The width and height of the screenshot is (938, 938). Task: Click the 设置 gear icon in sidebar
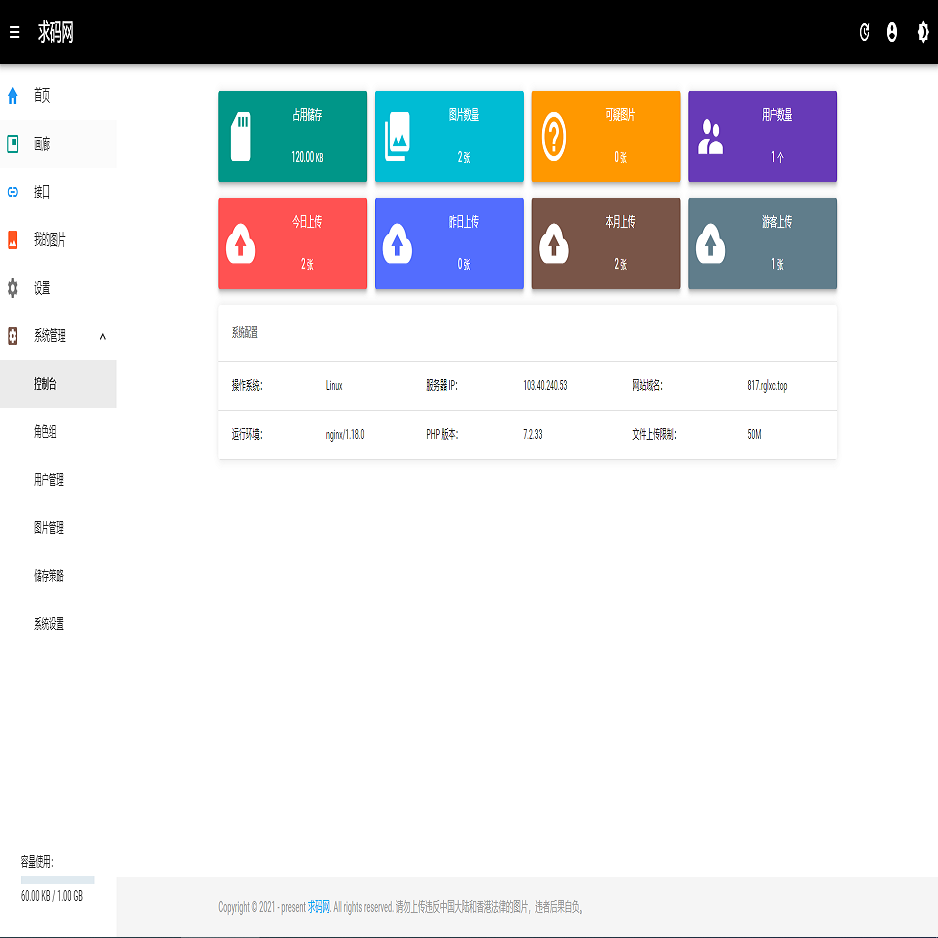(13, 288)
